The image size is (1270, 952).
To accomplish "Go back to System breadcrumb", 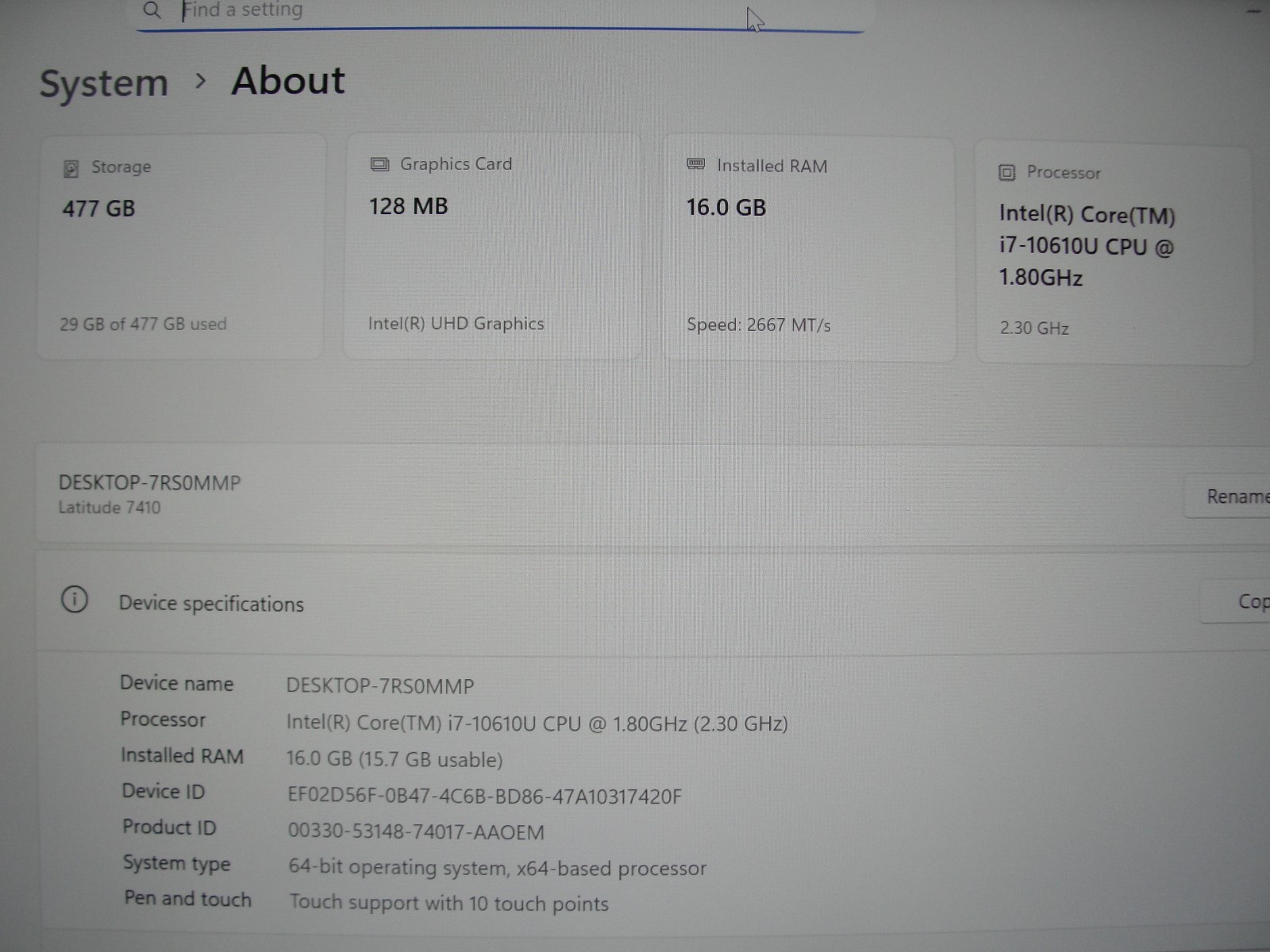I will pyautogui.click(x=104, y=84).
